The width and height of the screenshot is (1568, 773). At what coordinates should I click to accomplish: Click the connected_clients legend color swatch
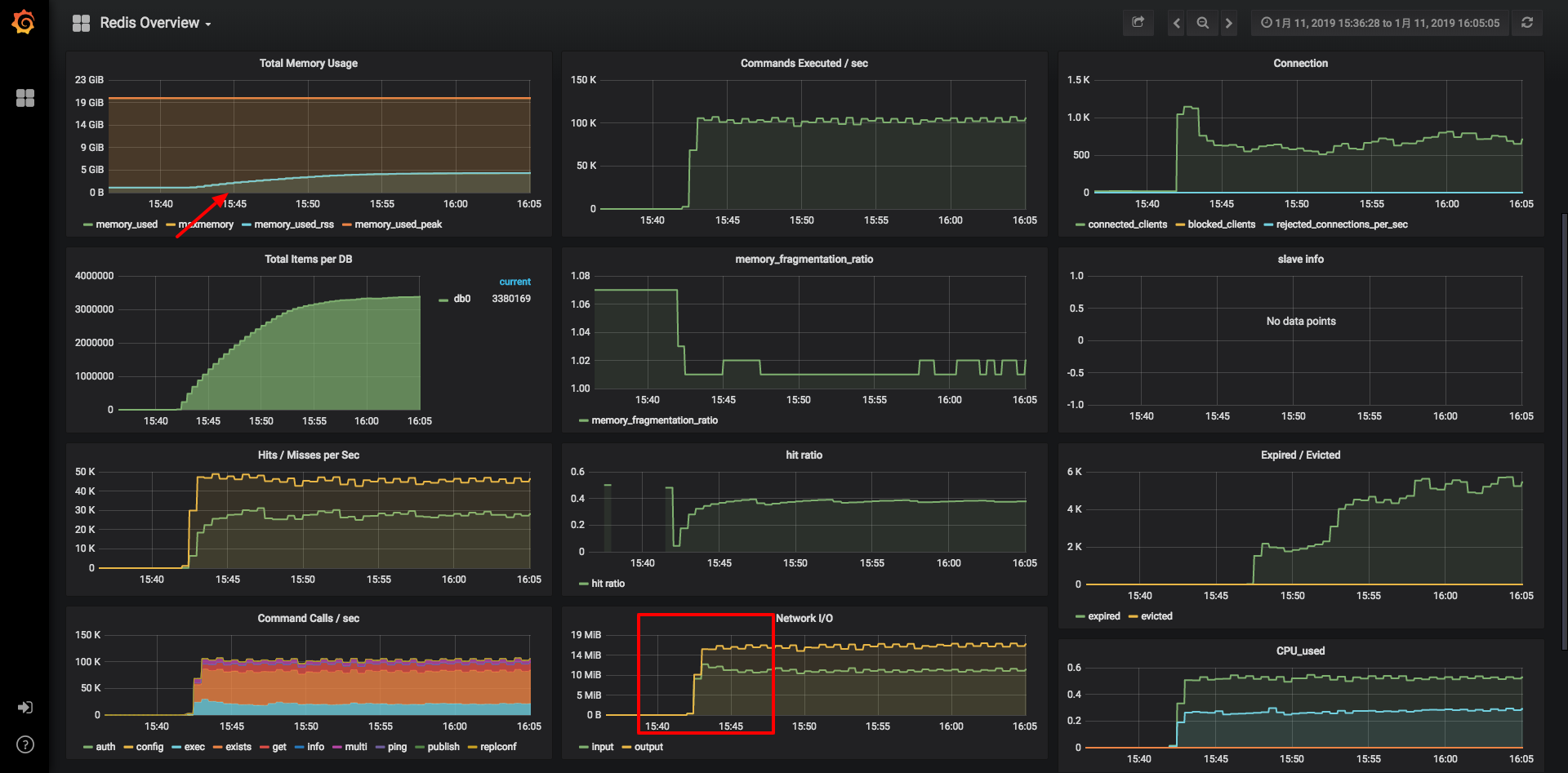click(x=1080, y=224)
